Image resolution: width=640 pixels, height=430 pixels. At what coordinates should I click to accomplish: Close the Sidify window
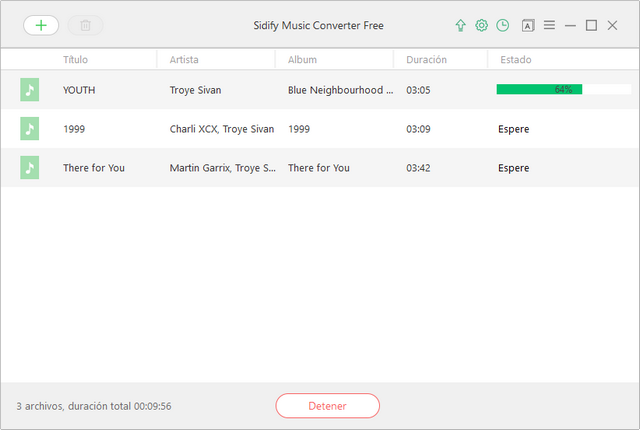pos(612,25)
